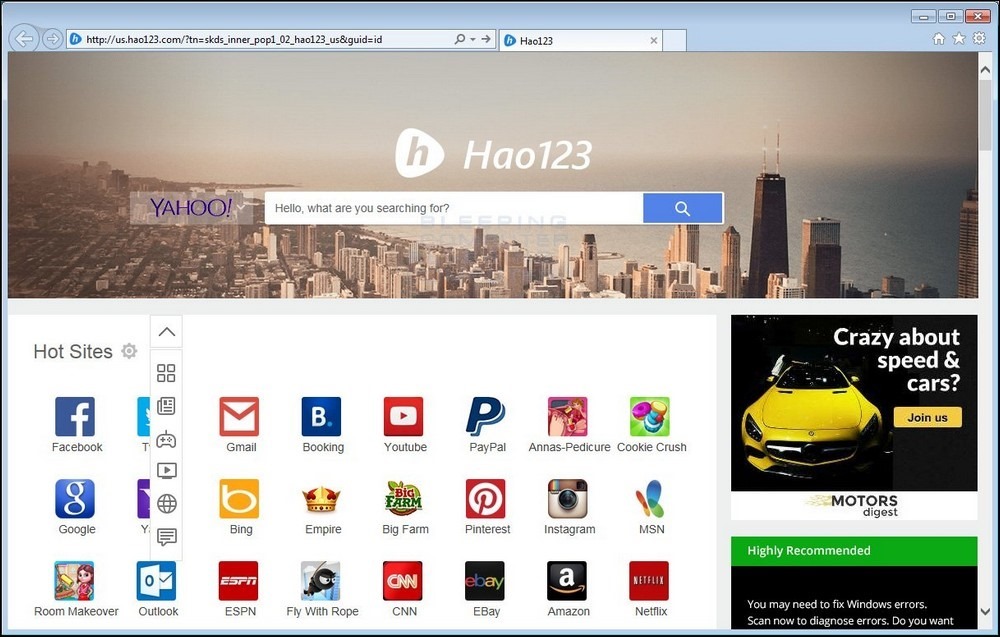Click the page scrollbar up arrow
The height and width of the screenshot is (637, 1000).
[x=985, y=70]
